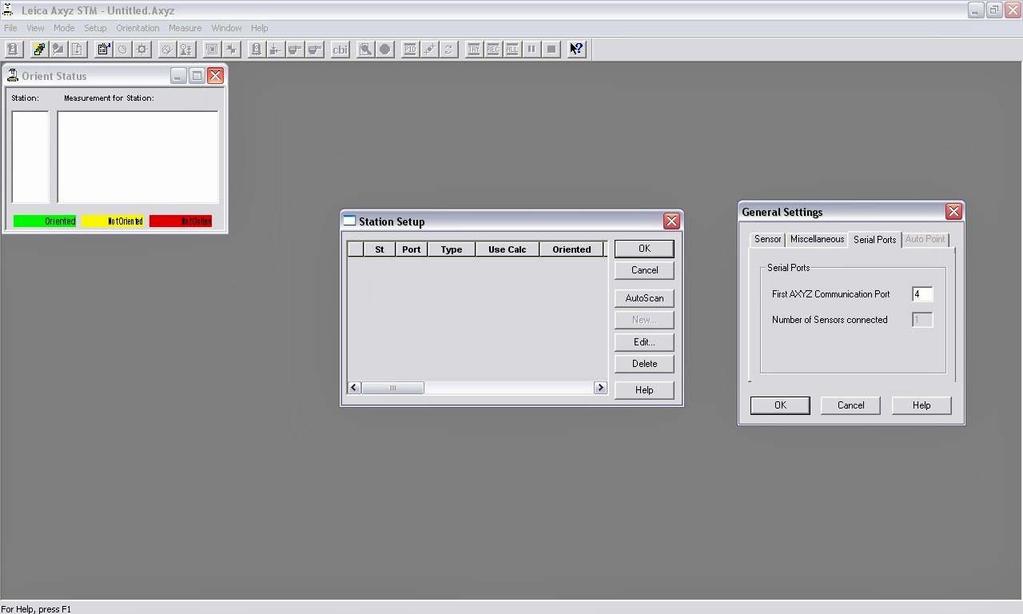1023x614 pixels.
Task: Open the Help menu in the menu bar
Action: click(x=260, y=28)
